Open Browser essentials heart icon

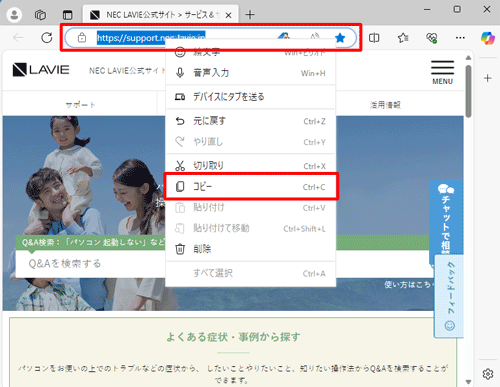(x=432, y=38)
